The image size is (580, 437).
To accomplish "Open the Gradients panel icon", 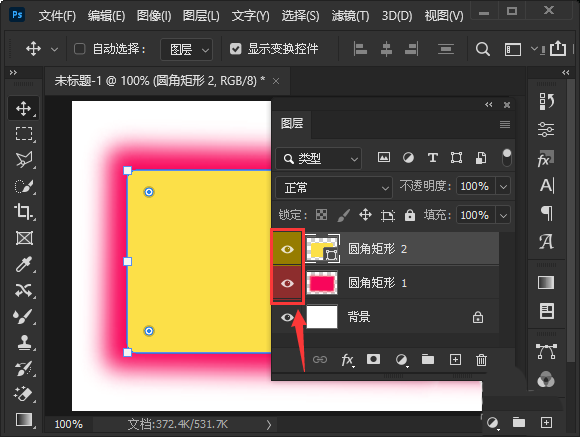I will tap(546, 283).
